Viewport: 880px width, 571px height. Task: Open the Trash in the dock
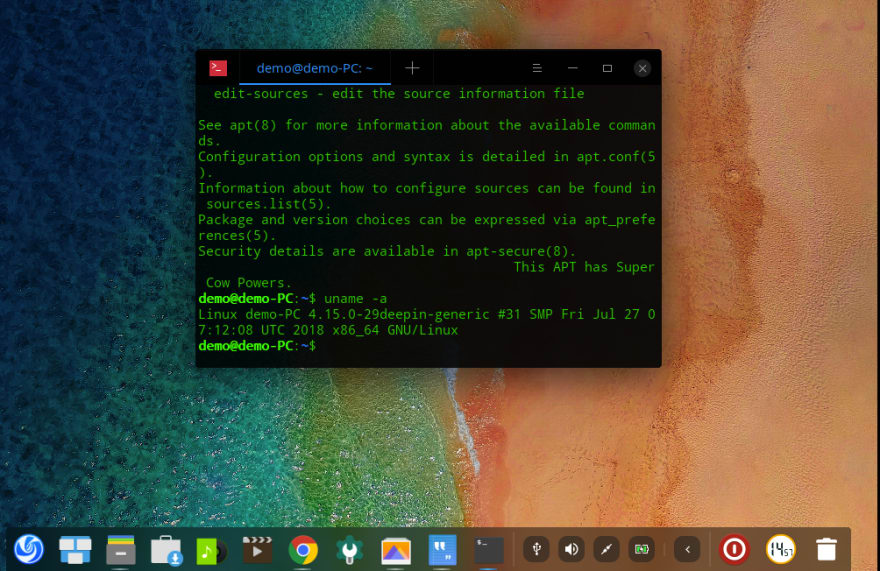click(826, 549)
